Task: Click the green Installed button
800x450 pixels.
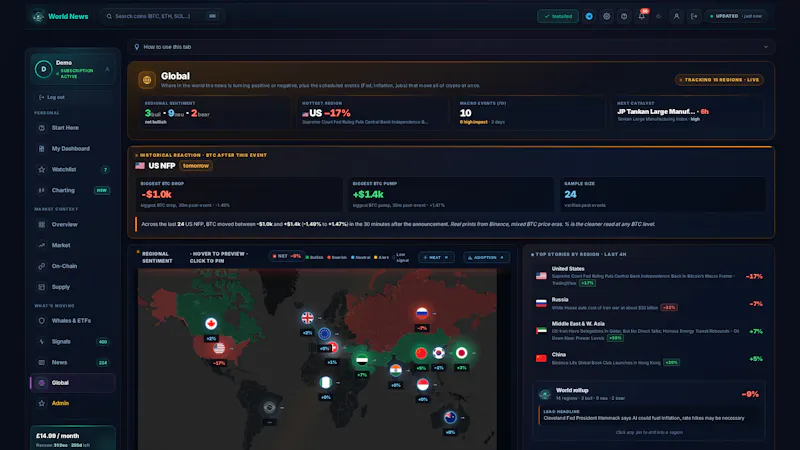Action: click(558, 16)
